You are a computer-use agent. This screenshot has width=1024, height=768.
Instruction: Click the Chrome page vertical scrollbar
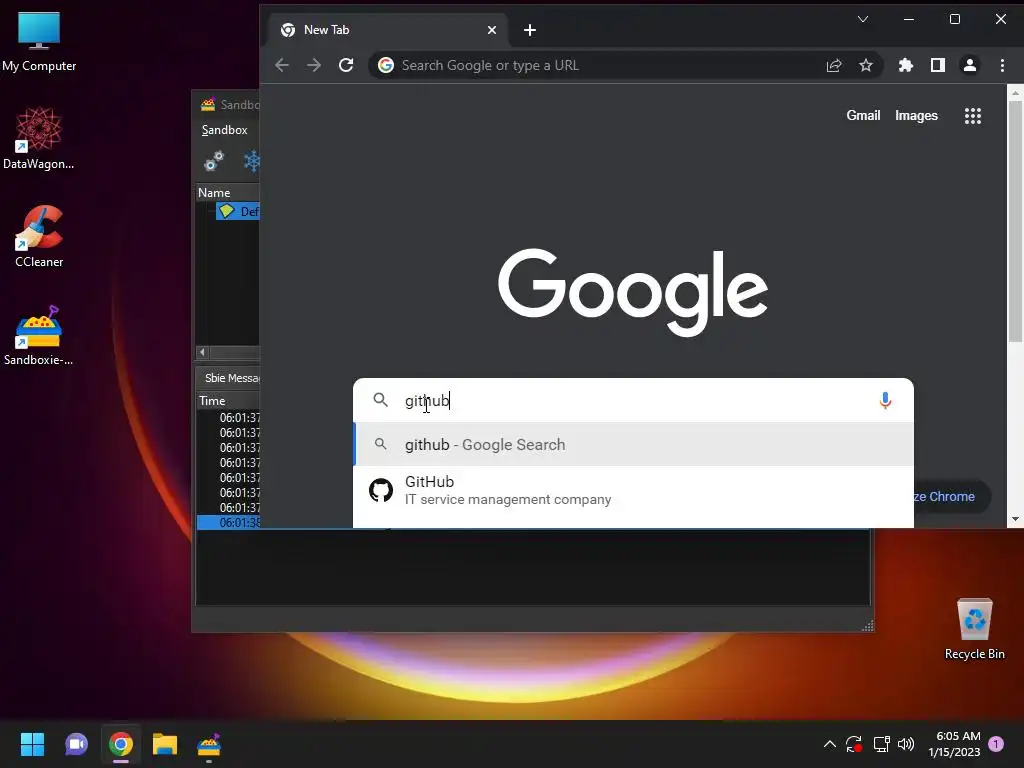point(1016,222)
